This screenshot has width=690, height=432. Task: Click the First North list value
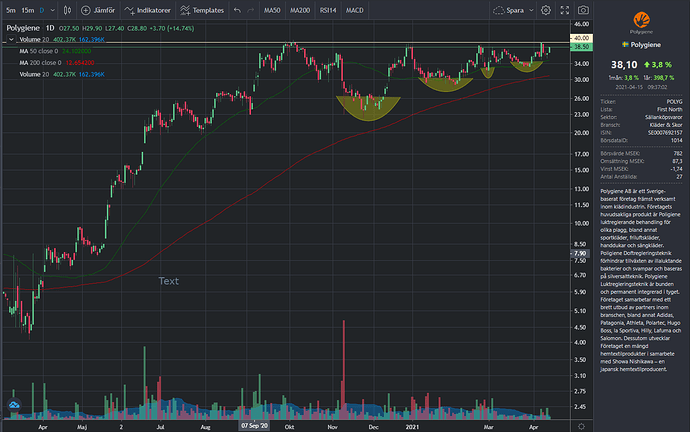click(670, 109)
